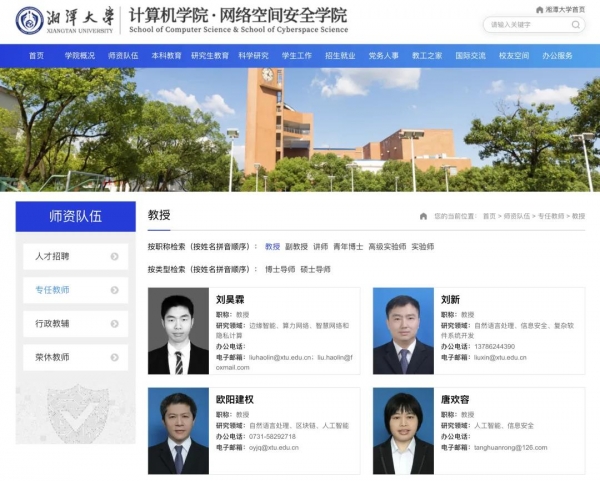The image size is (600, 481).
Task: Filter by 硕士导师 type
Action: 314,270
